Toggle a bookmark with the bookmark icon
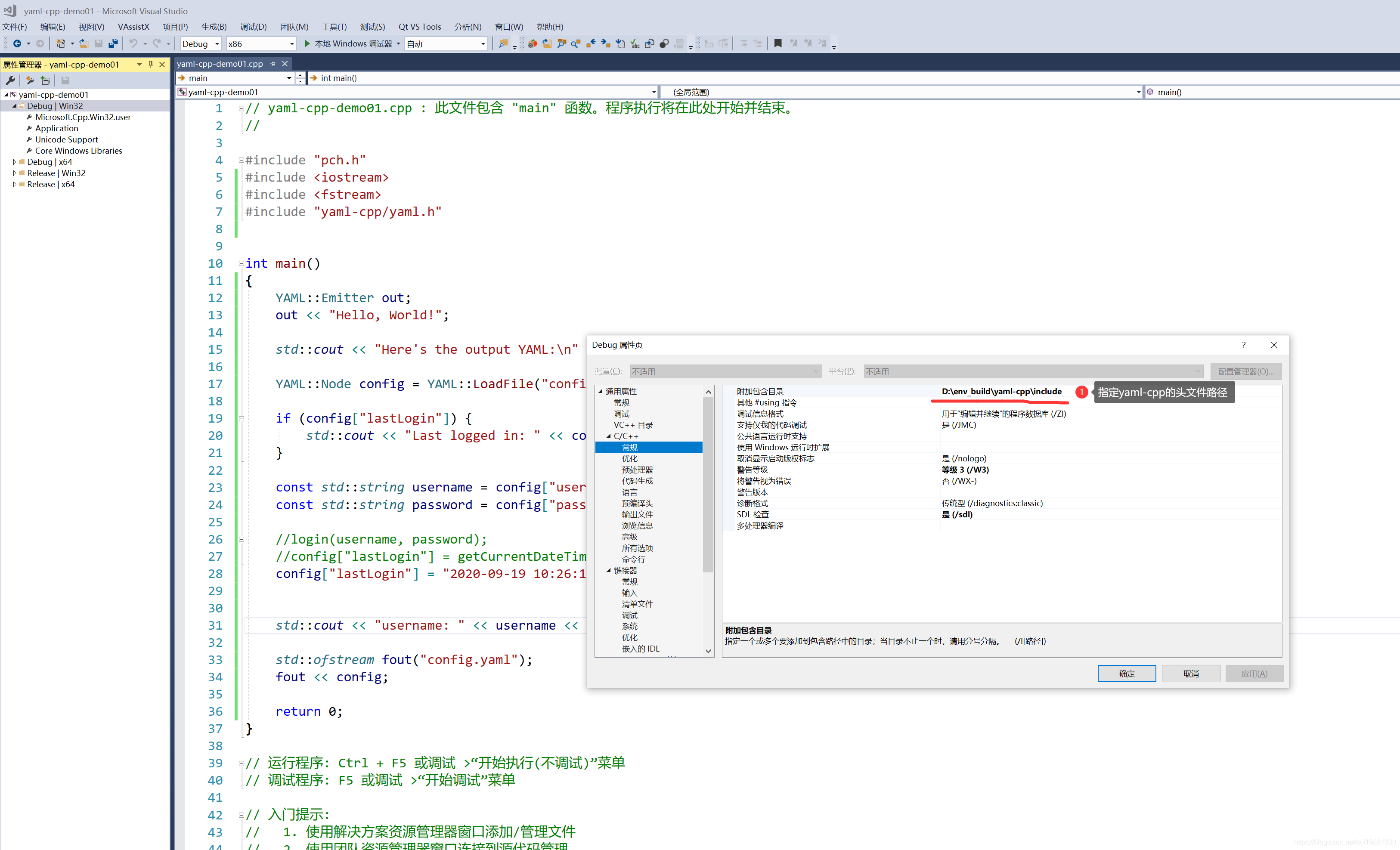This screenshot has height=850, width=1400. click(778, 43)
